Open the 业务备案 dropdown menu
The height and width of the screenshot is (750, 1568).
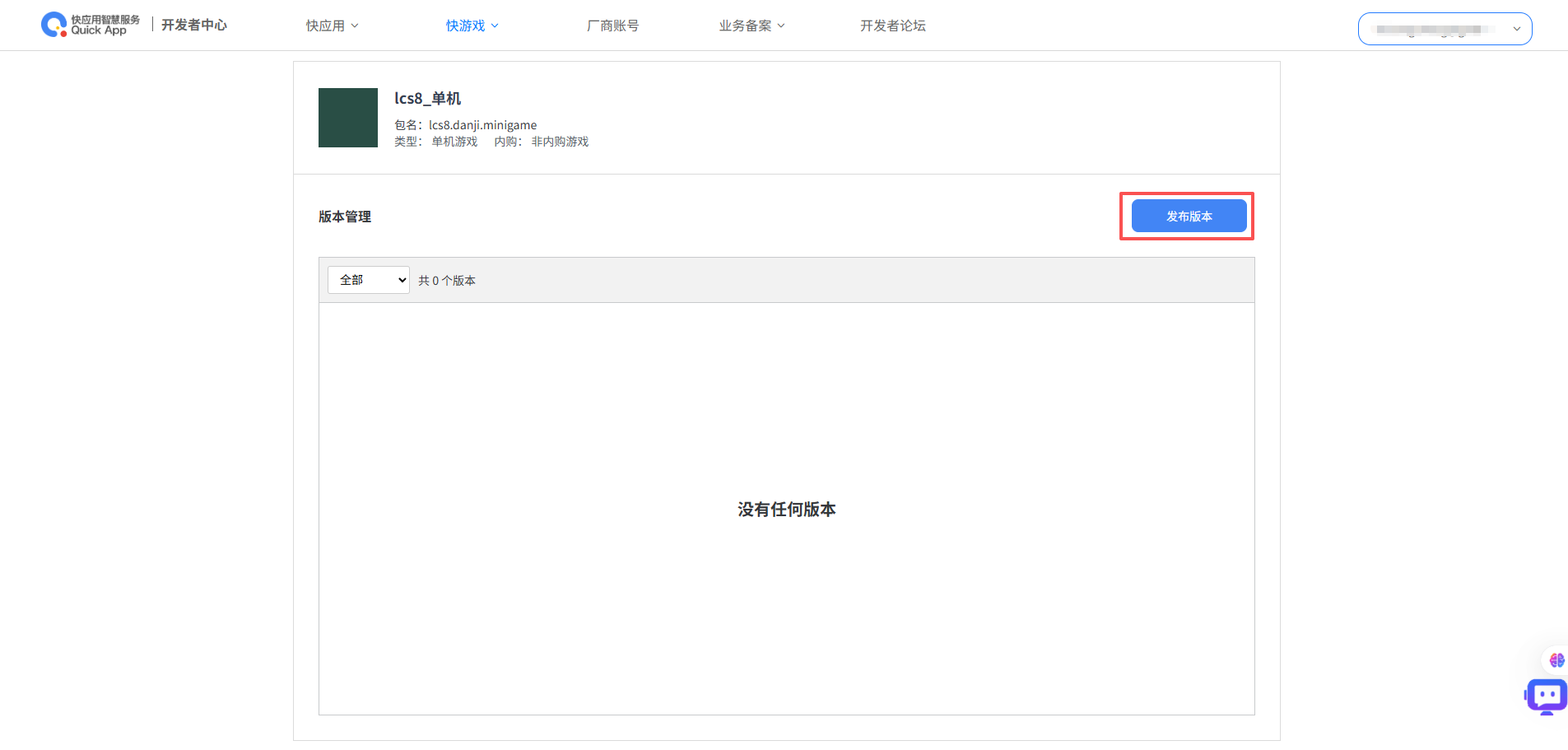(746, 26)
